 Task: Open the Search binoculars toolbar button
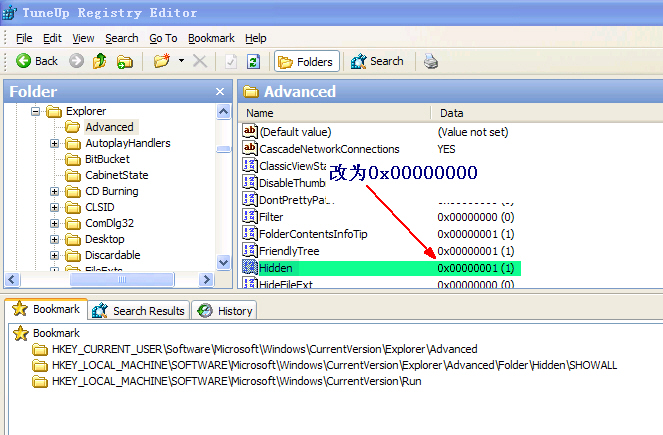377,61
